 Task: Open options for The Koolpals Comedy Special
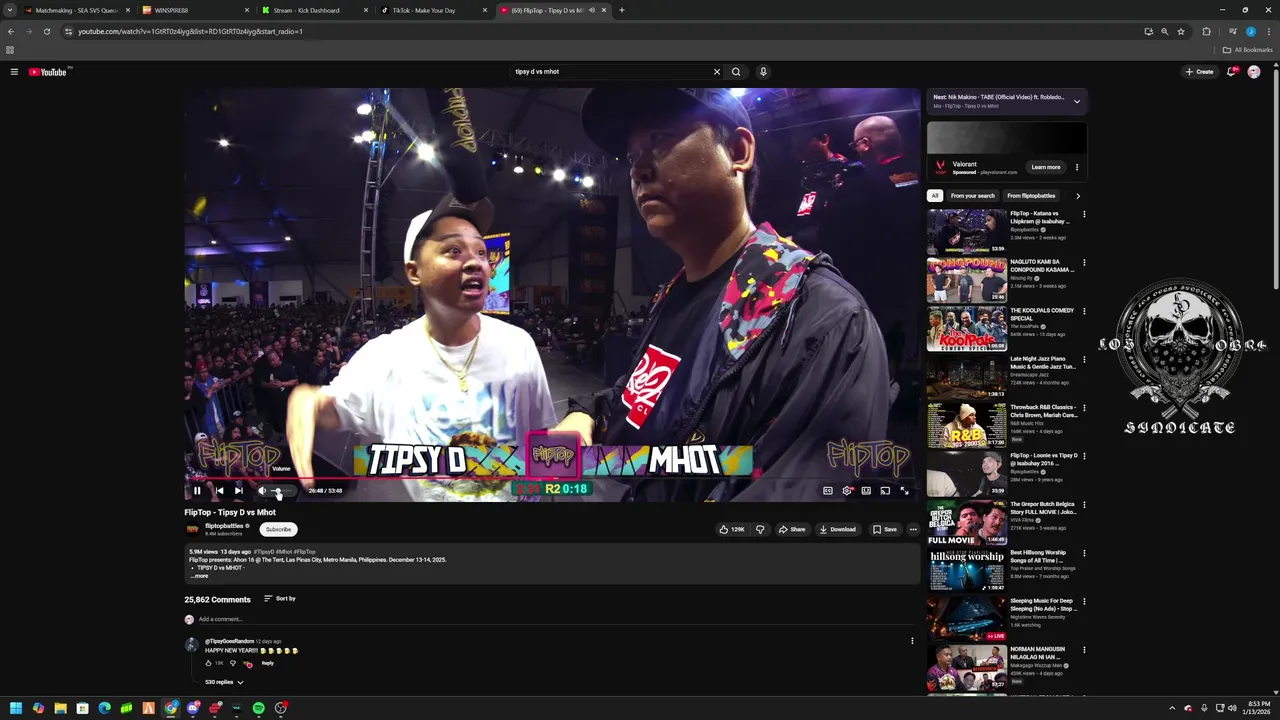pyautogui.click(x=1084, y=311)
